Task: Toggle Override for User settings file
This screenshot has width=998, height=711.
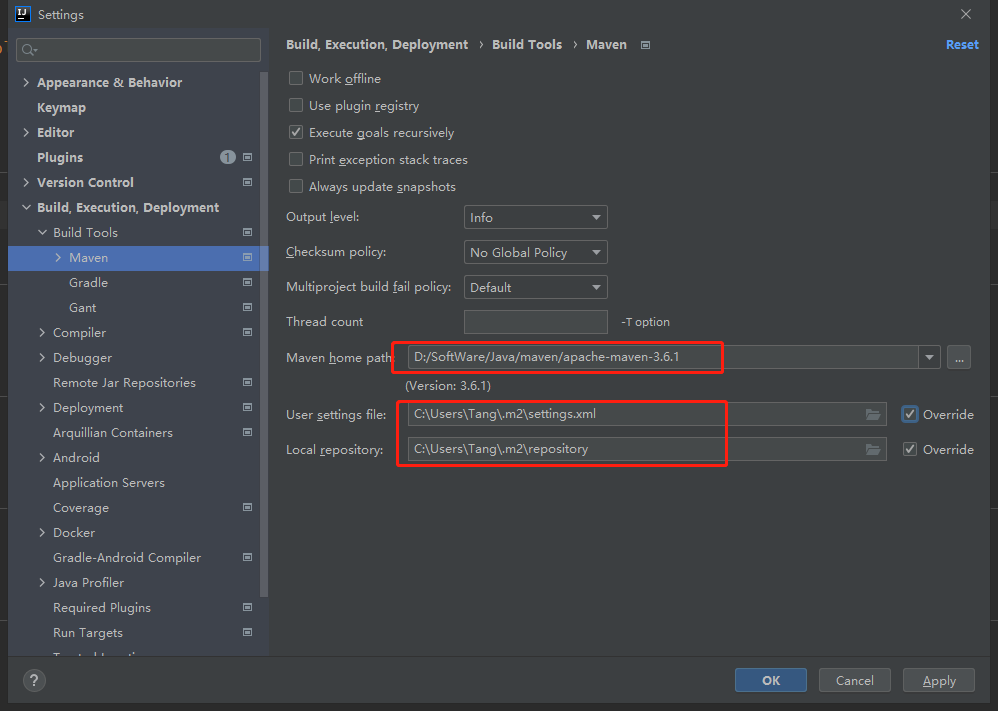Action: [x=910, y=414]
